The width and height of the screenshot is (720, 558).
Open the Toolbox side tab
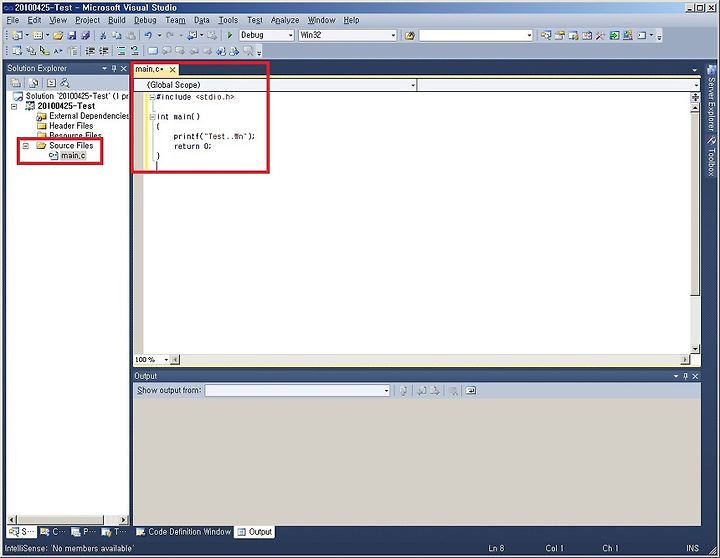tap(711, 157)
